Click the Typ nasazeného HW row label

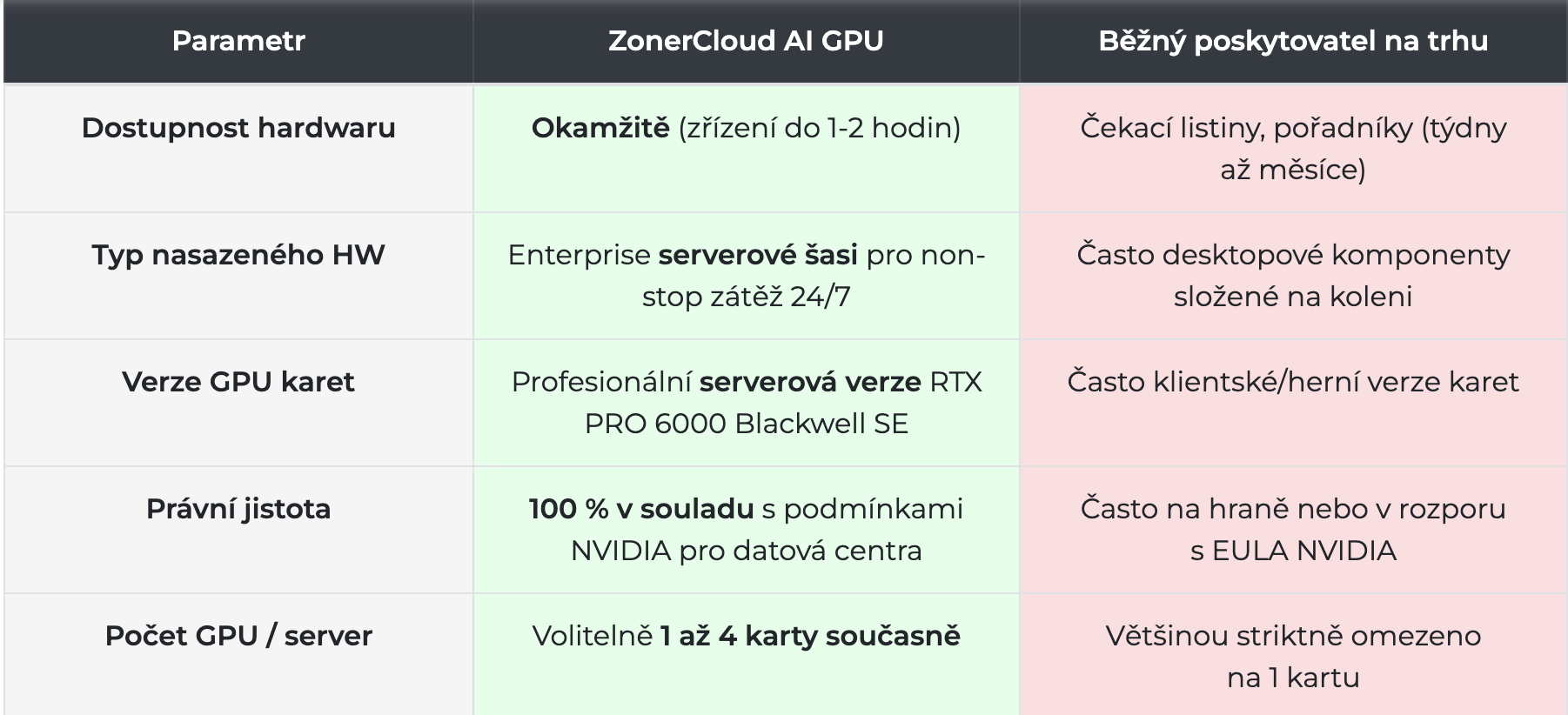[x=238, y=255]
